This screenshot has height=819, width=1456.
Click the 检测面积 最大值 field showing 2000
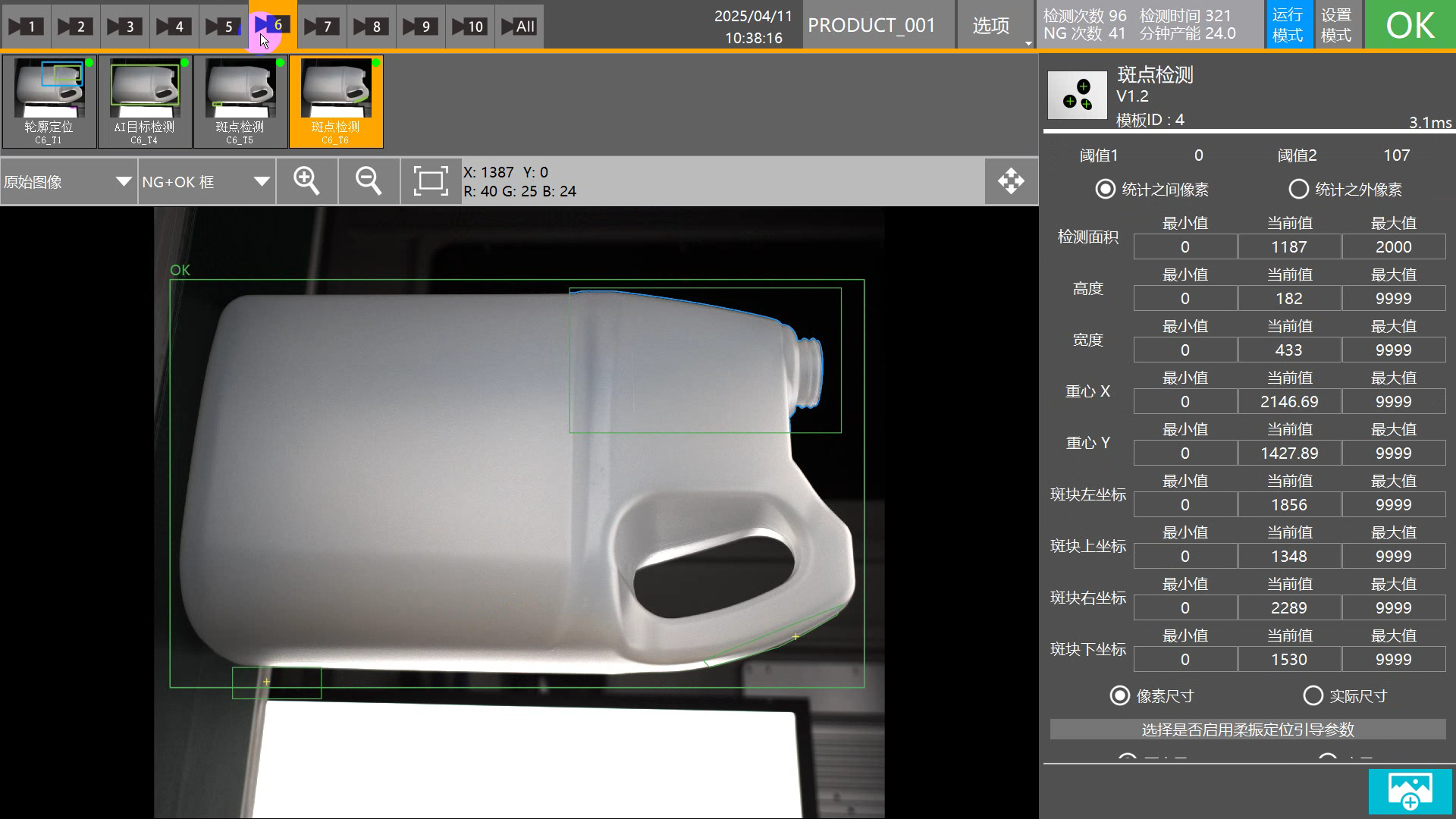(1393, 246)
